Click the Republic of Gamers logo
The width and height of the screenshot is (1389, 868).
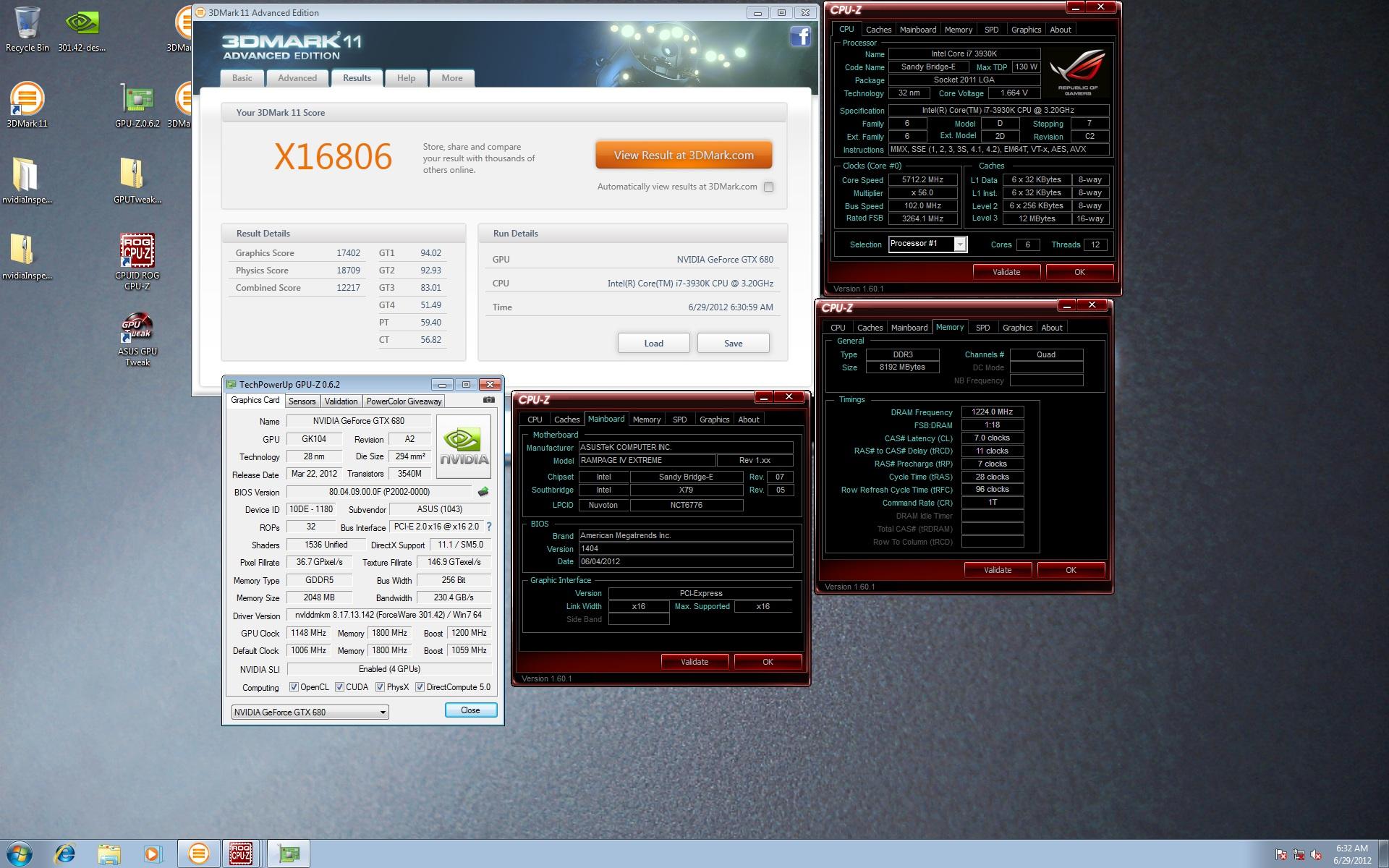pos(1078,72)
